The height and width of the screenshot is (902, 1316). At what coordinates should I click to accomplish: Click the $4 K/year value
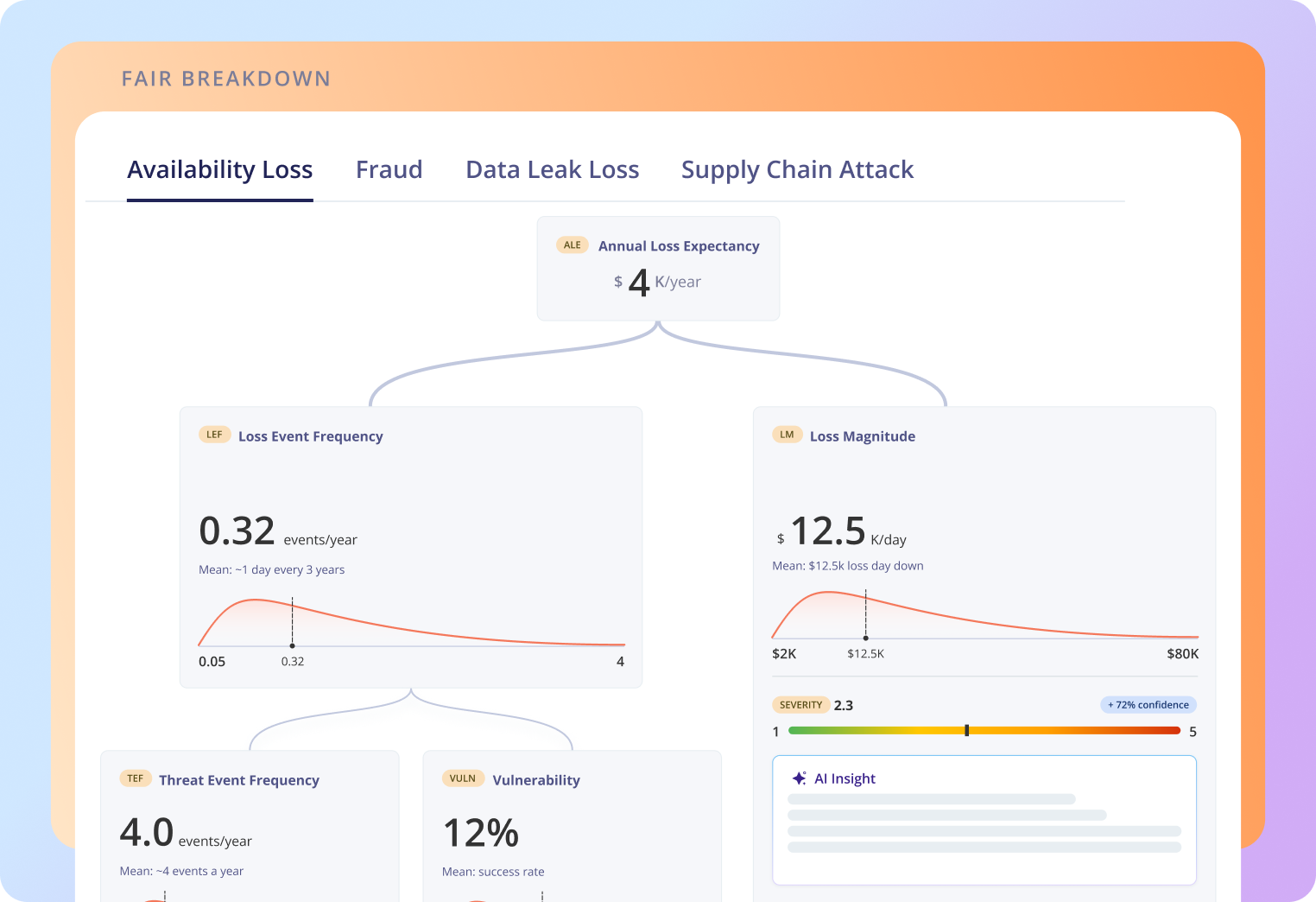click(x=657, y=283)
